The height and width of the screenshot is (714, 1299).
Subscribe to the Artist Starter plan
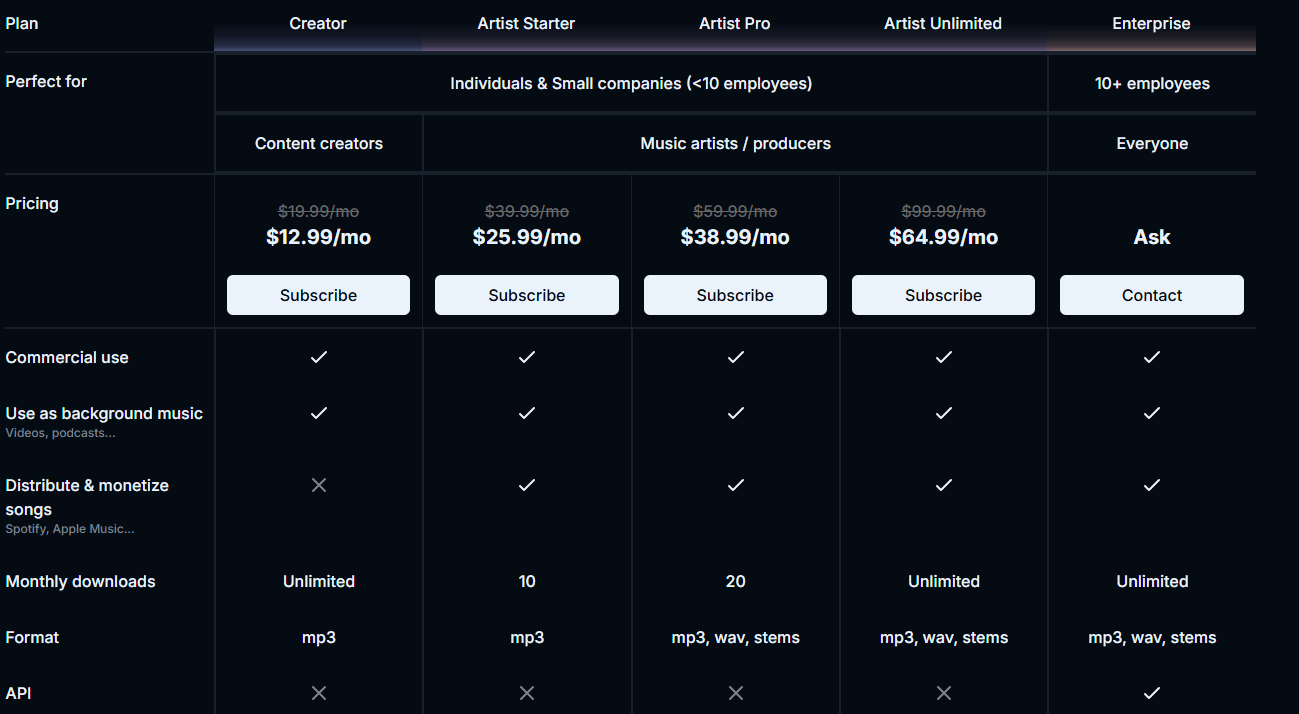[x=526, y=295]
